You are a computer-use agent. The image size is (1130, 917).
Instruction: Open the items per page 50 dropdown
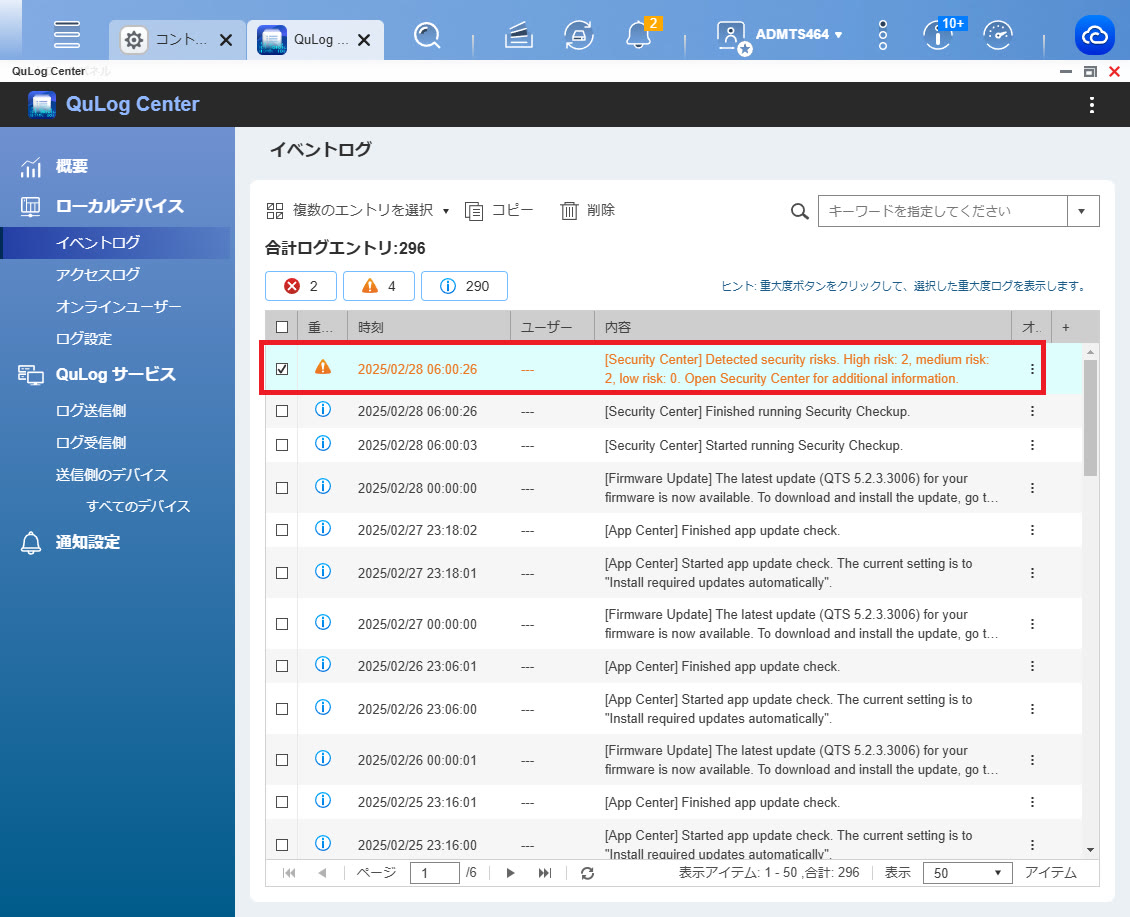click(967, 873)
